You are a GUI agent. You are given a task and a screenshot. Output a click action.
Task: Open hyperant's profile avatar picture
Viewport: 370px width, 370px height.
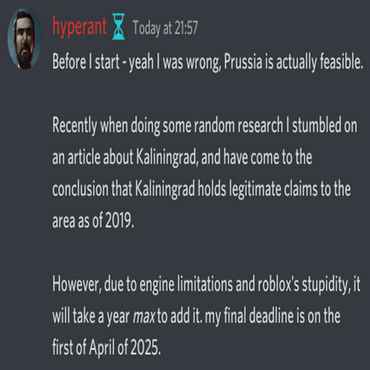point(25,37)
